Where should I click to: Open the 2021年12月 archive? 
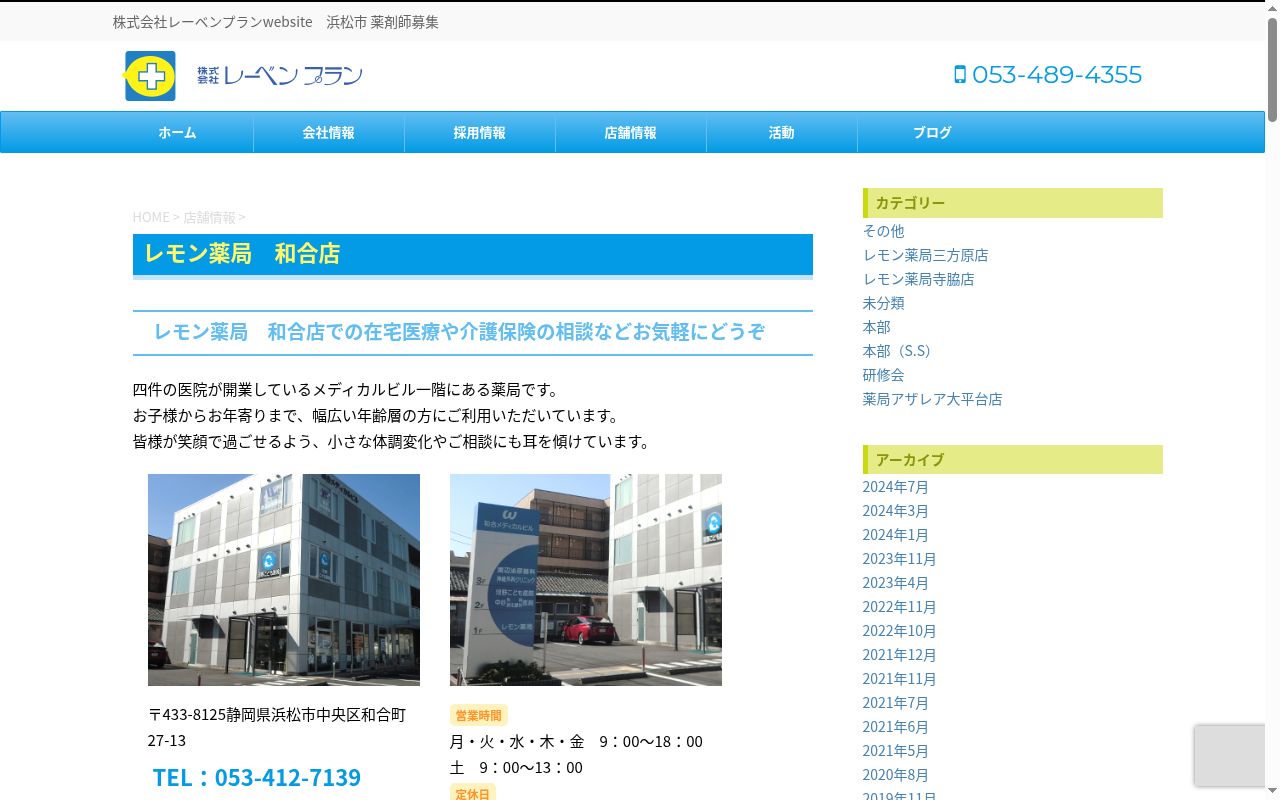900,655
